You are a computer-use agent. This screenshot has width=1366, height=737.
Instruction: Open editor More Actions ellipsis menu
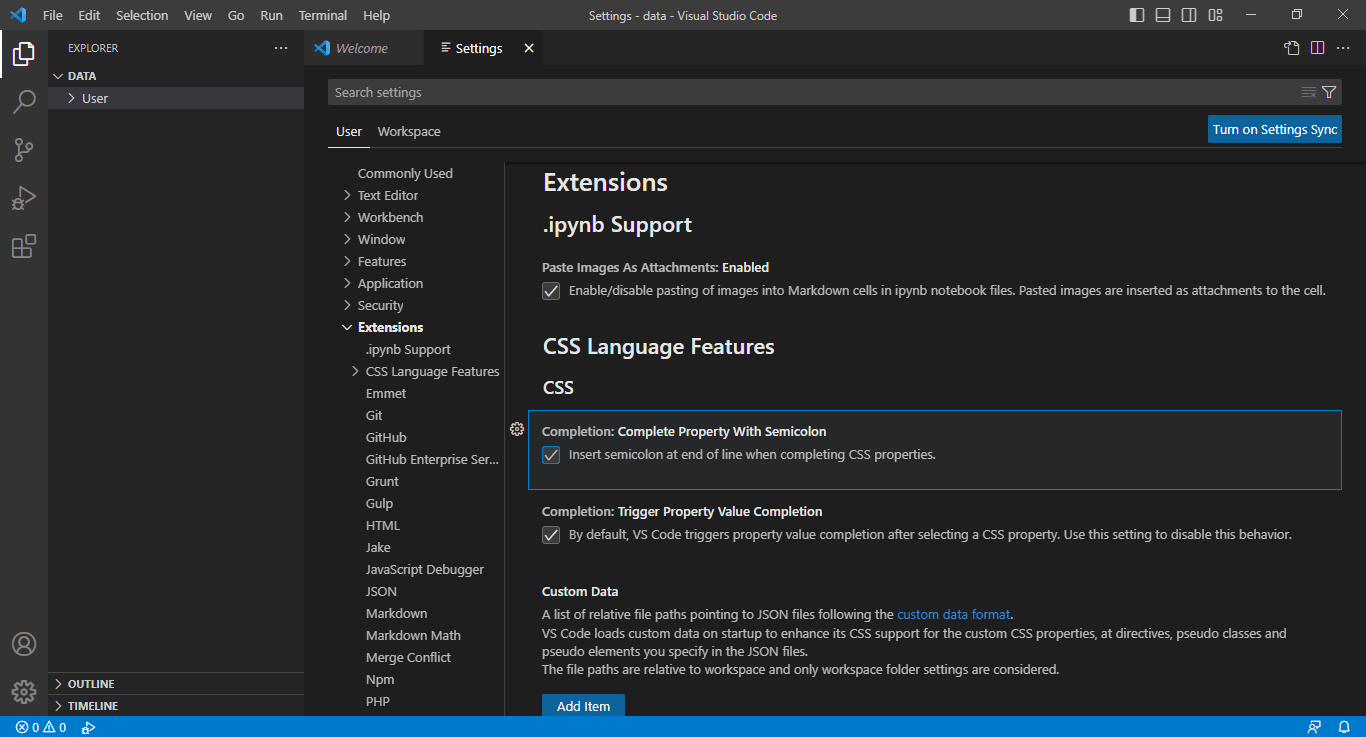(x=1343, y=48)
